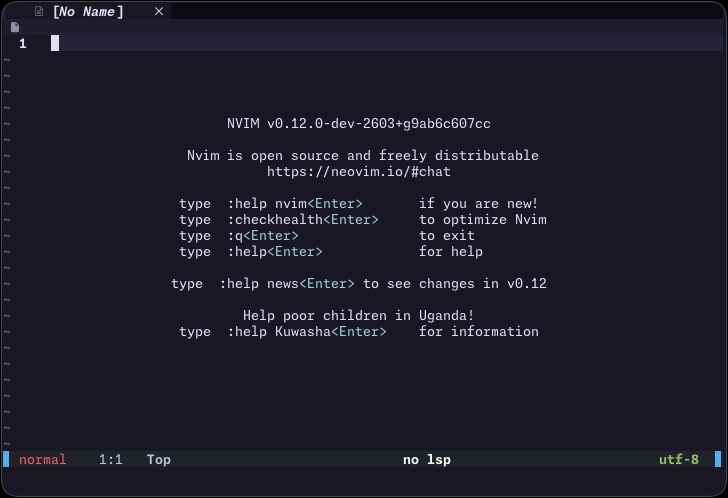Click line number 1 in the gutter
Screen dimensions: 728x498
point(23,44)
